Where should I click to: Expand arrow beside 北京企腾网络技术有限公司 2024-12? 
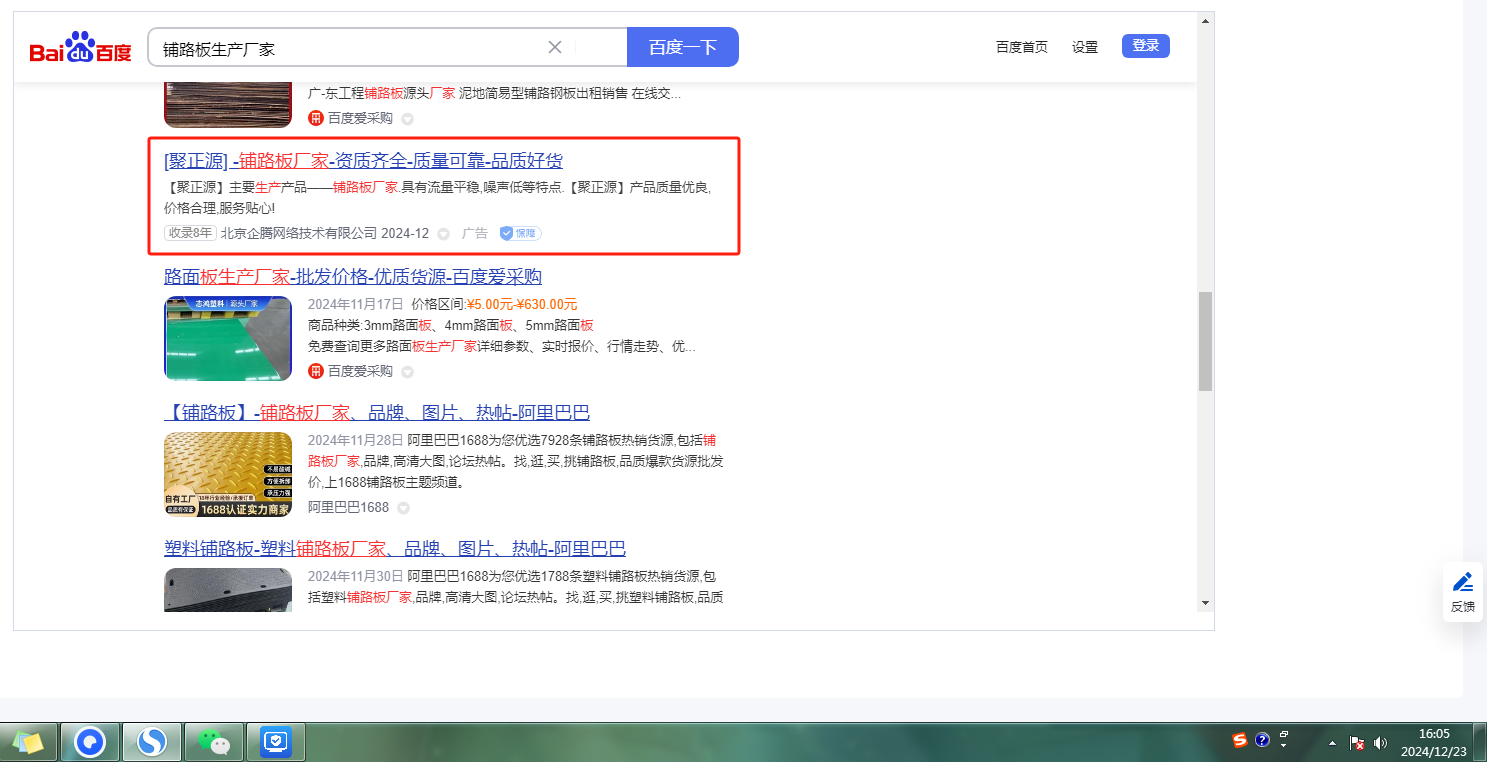pos(443,234)
